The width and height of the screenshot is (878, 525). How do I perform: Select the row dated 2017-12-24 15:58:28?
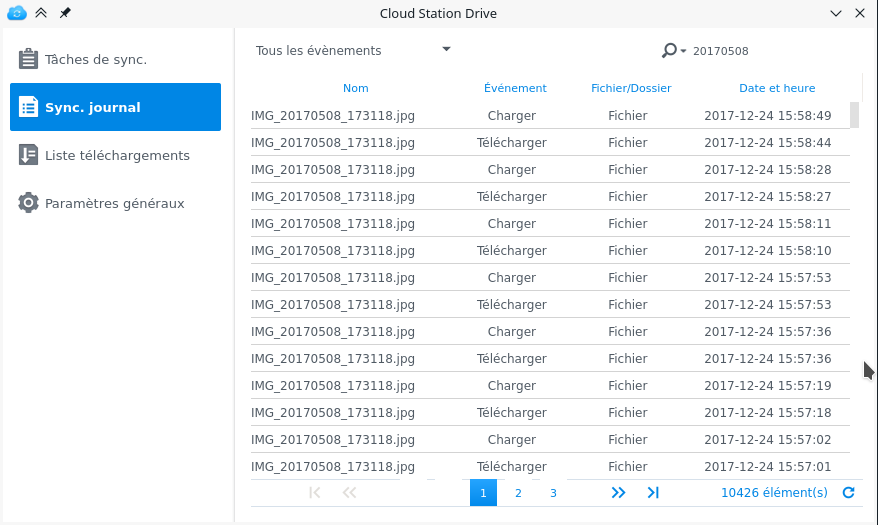tap(550, 169)
